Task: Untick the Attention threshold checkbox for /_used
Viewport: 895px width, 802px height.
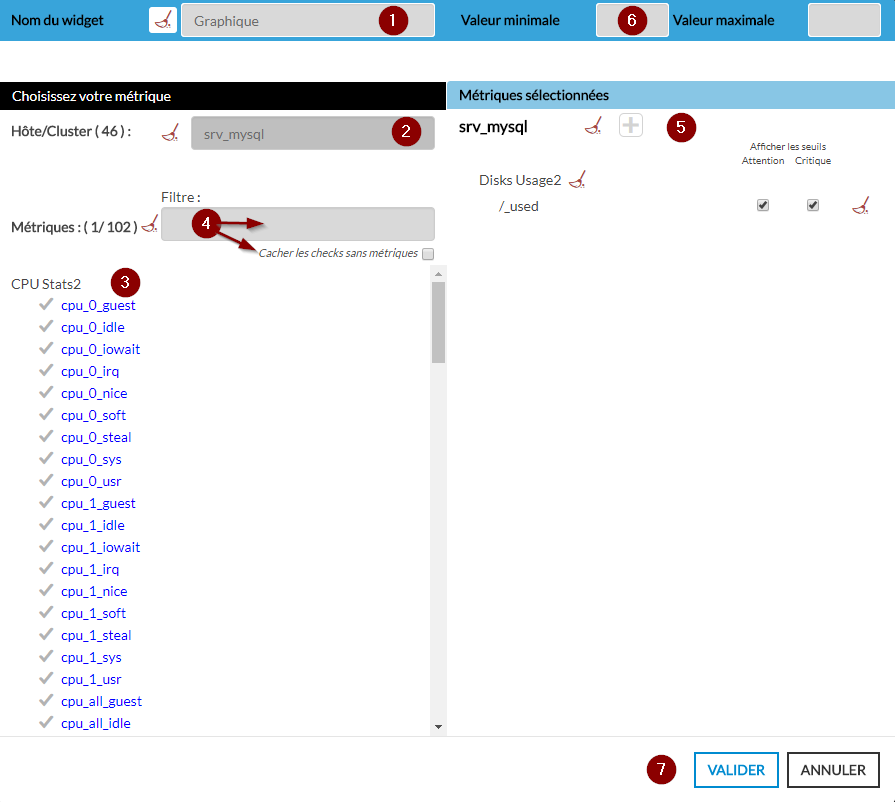Action: pyautogui.click(x=763, y=206)
